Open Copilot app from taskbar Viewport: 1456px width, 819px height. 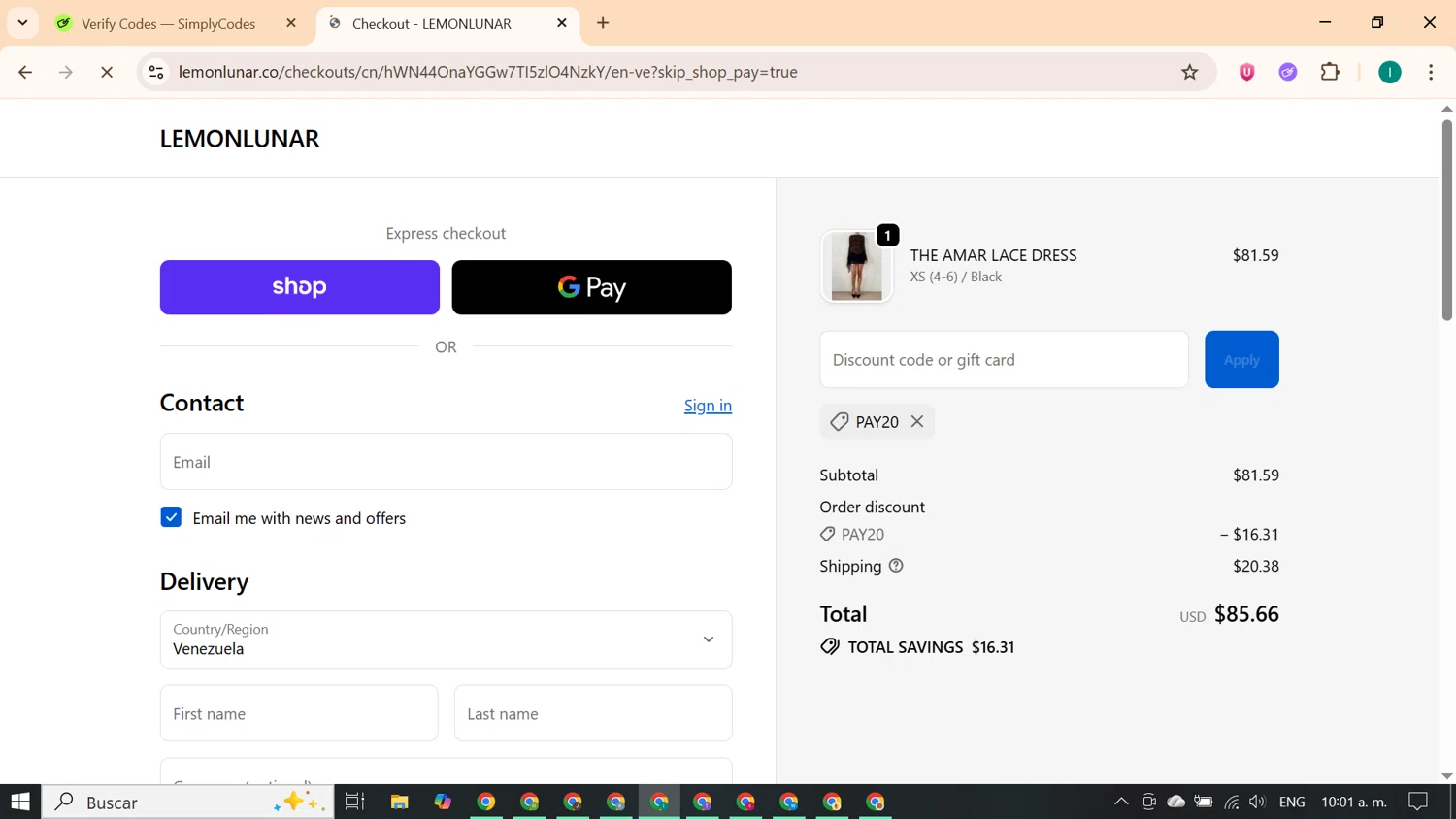(x=443, y=802)
